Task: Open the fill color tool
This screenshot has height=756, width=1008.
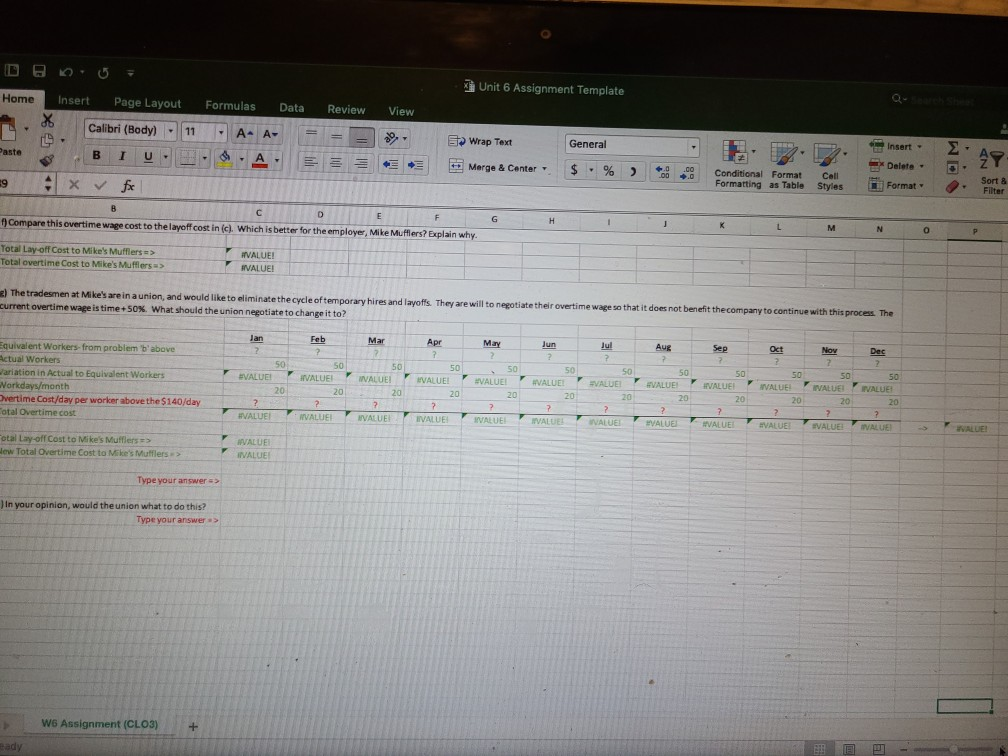Action: pyautogui.click(x=224, y=158)
